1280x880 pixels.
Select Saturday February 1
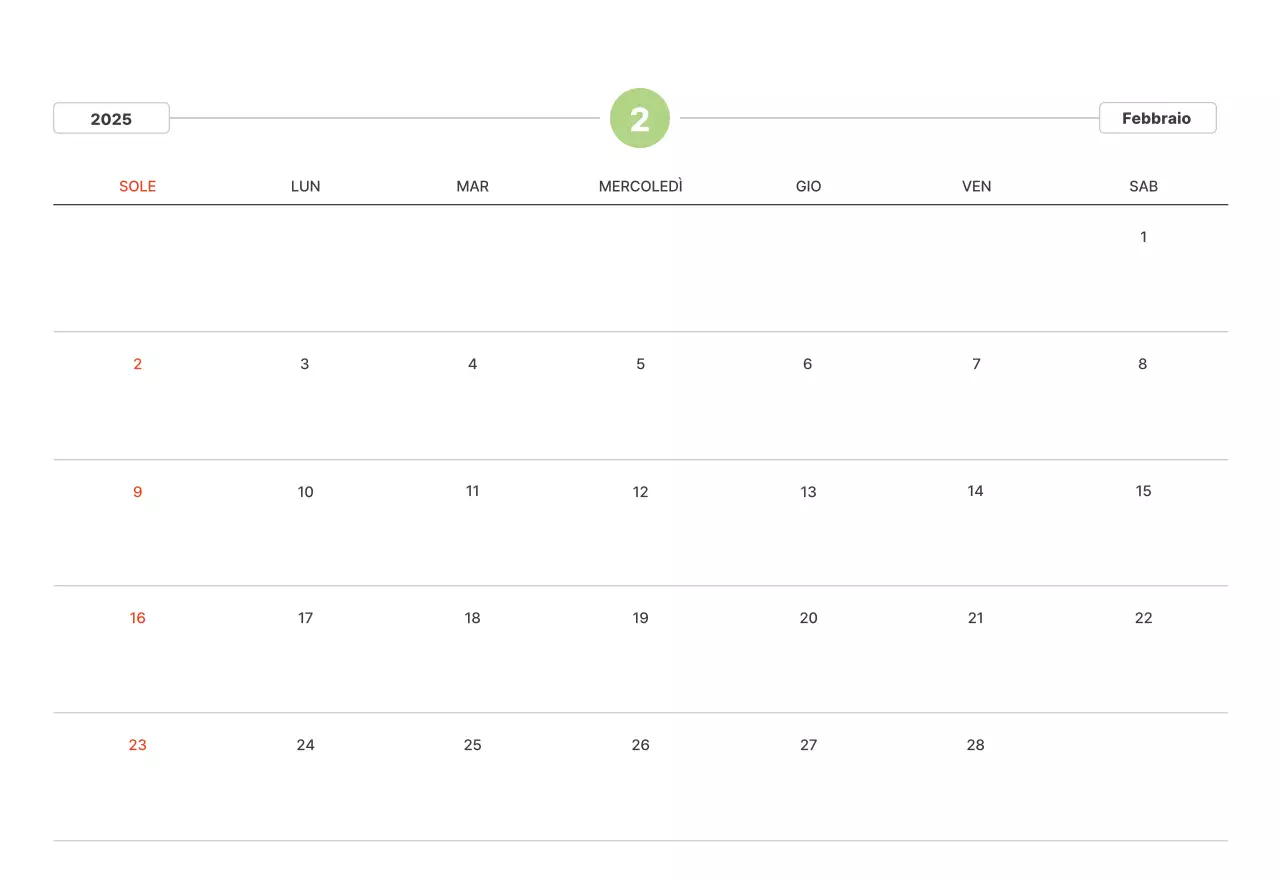[1143, 237]
